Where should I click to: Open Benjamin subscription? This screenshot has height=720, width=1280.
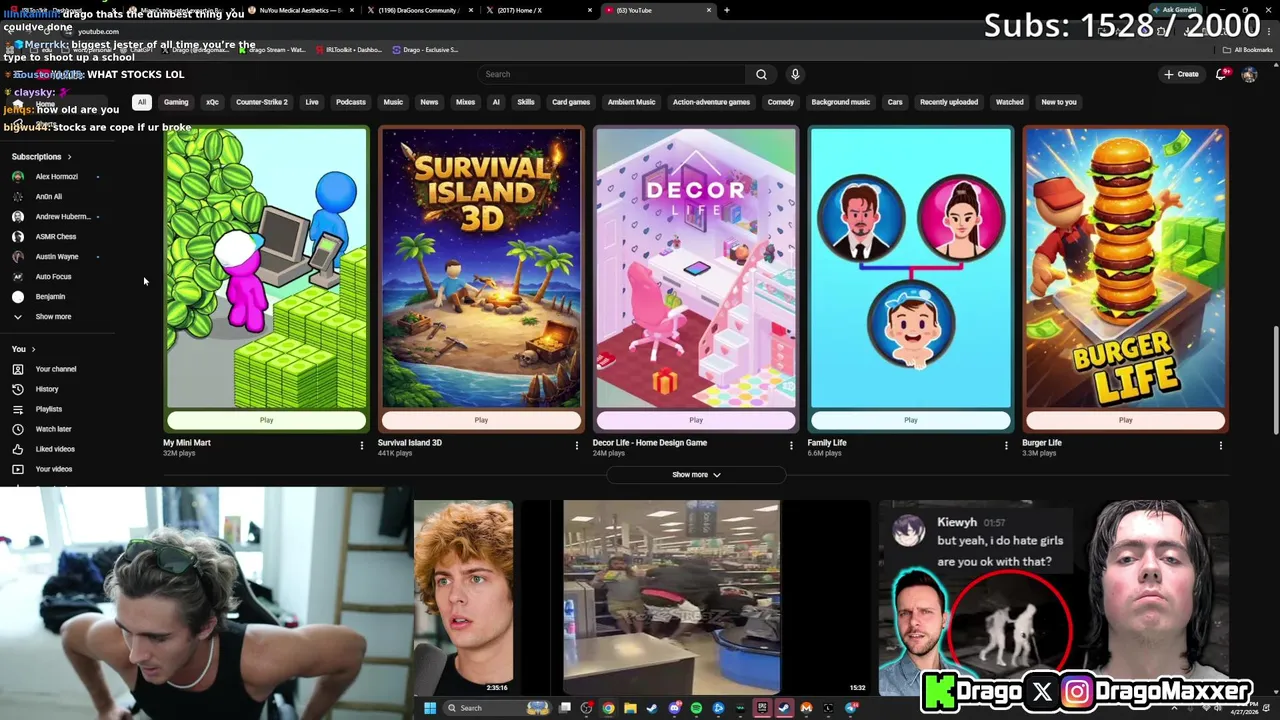[x=50, y=297]
